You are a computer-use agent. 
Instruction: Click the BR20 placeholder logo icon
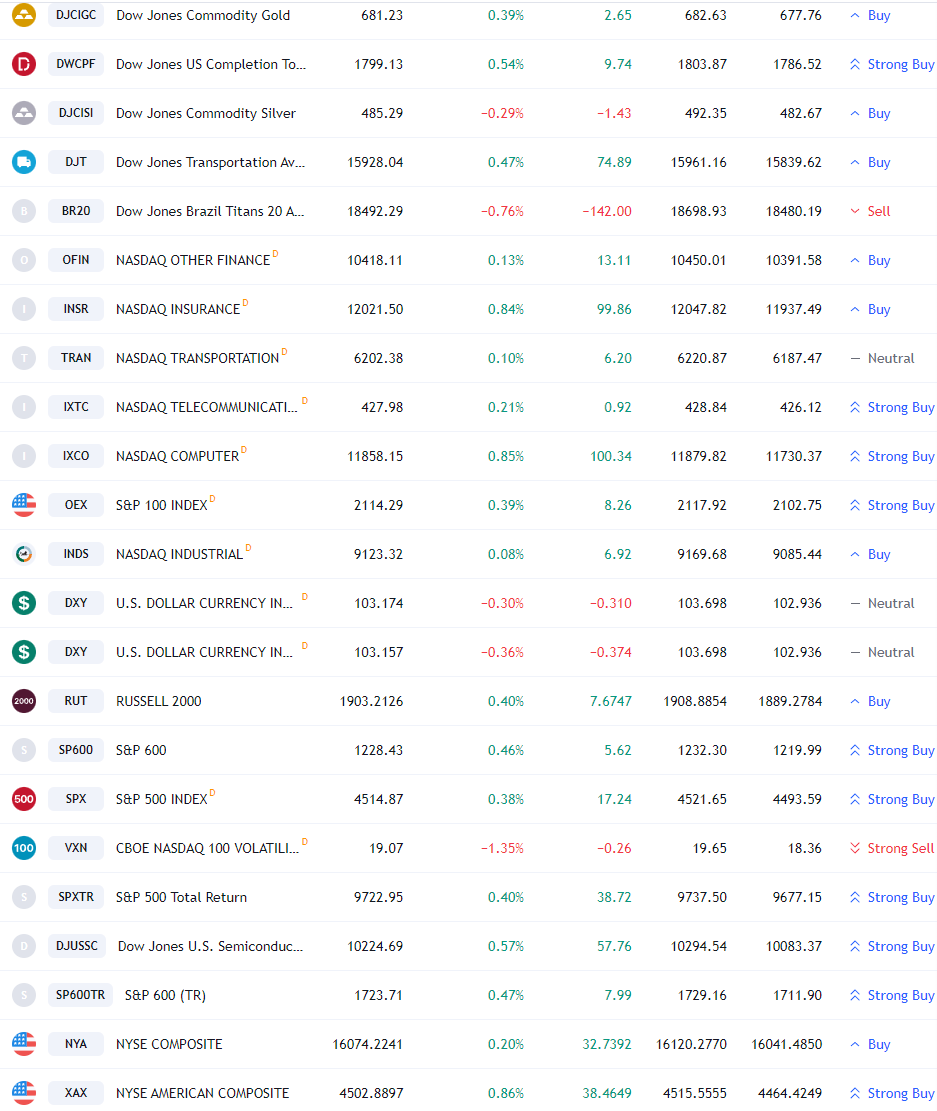point(24,210)
